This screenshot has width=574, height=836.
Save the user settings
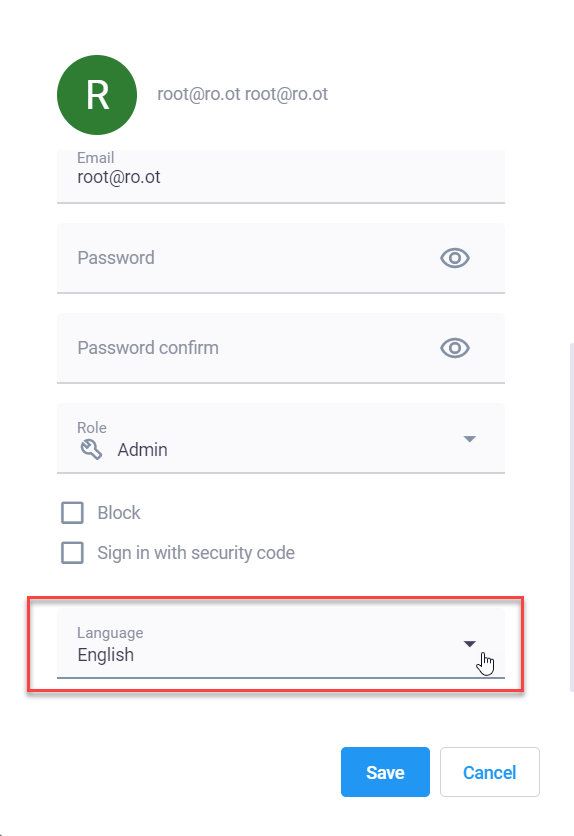385,772
